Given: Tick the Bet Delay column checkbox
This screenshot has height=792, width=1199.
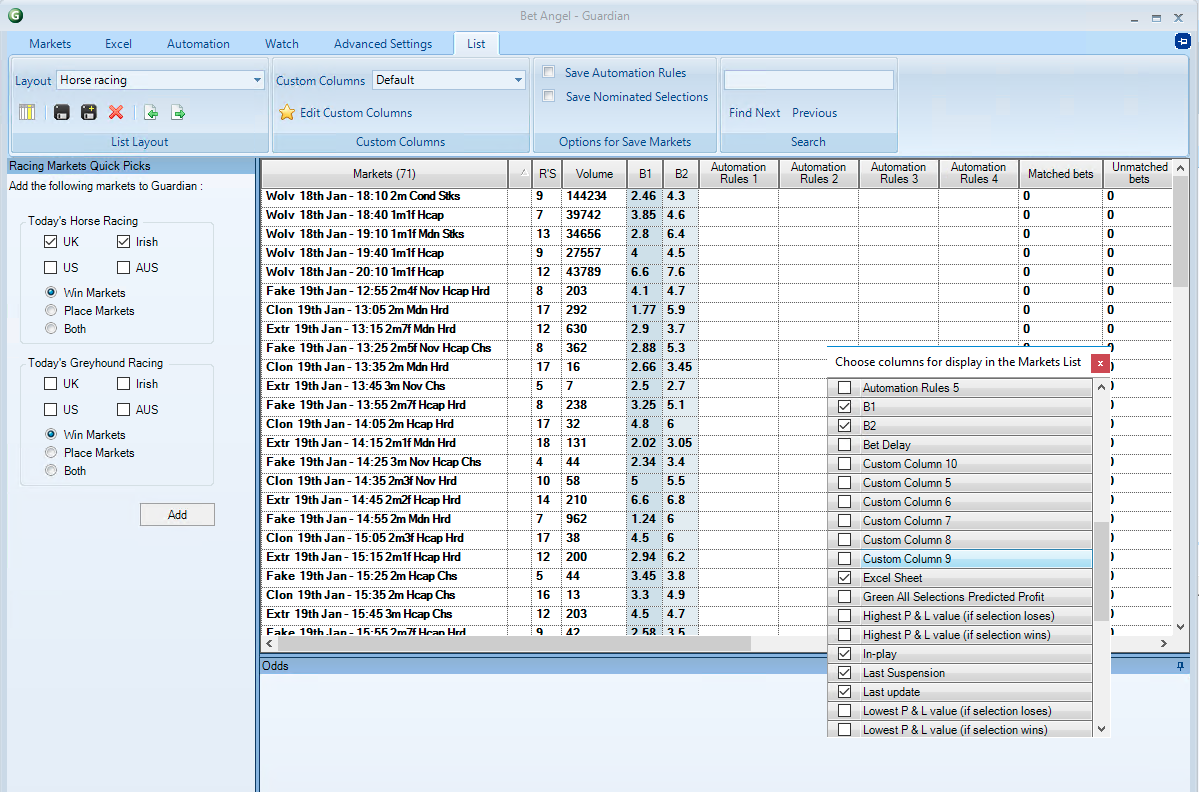Looking at the screenshot, I should 845,445.
